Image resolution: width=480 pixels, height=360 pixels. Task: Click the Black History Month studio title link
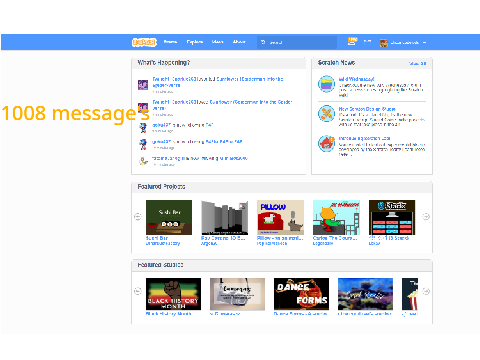pyautogui.click(x=168, y=314)
